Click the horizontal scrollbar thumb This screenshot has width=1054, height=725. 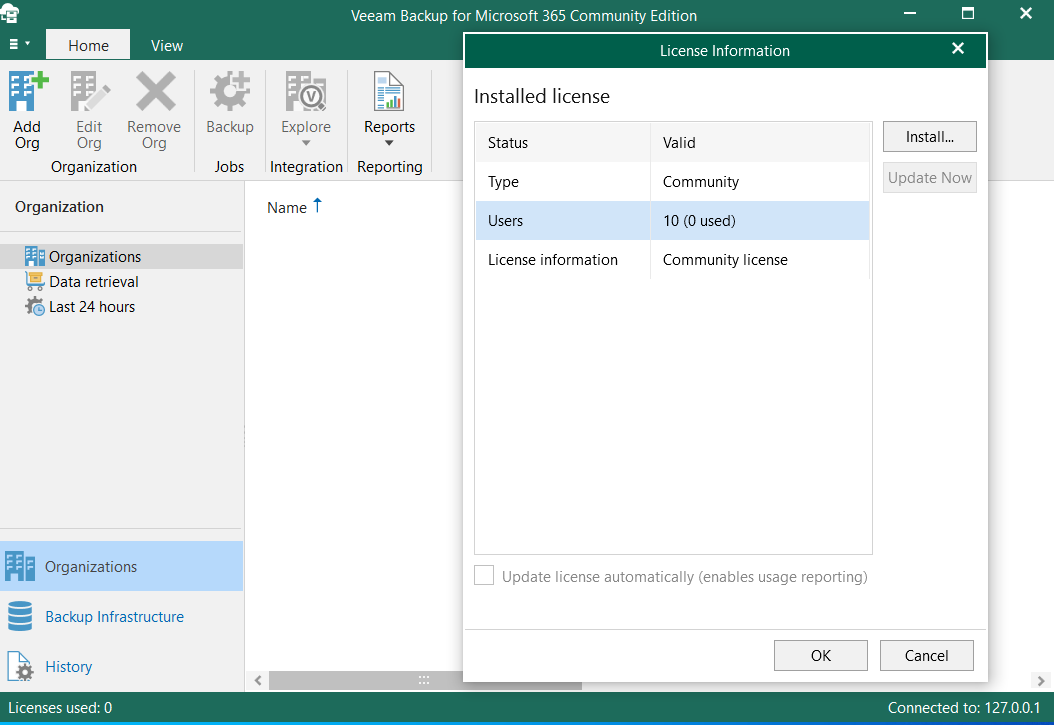(x=425, y=681)
